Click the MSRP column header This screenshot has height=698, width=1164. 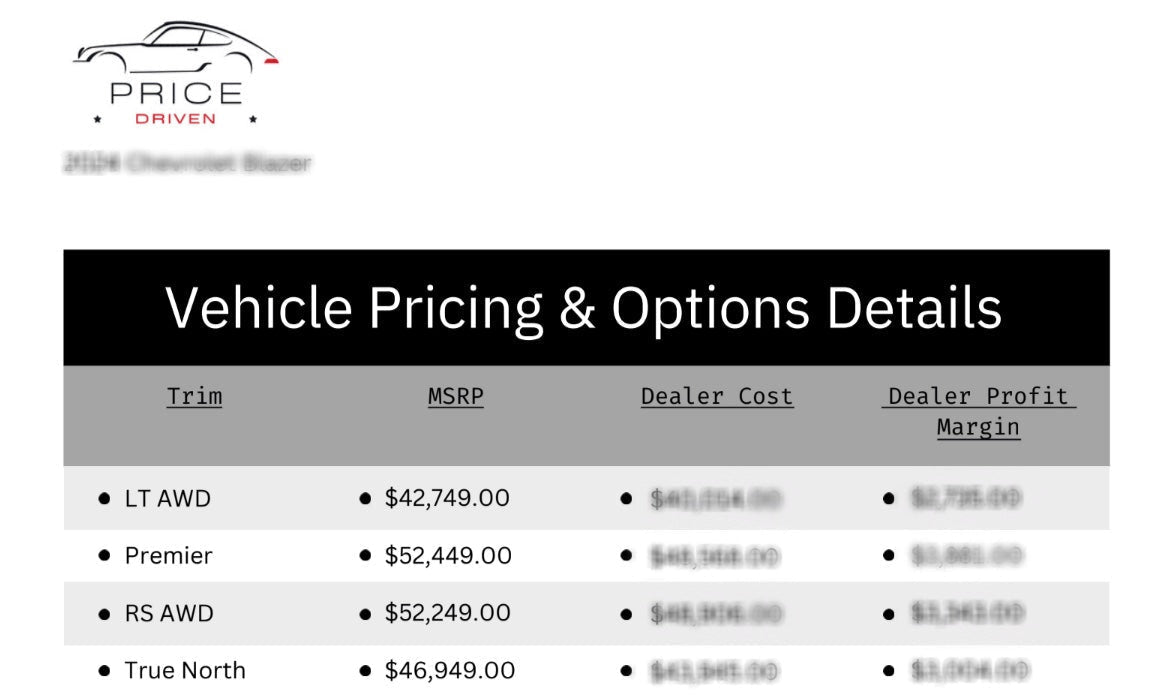point(455,396)
